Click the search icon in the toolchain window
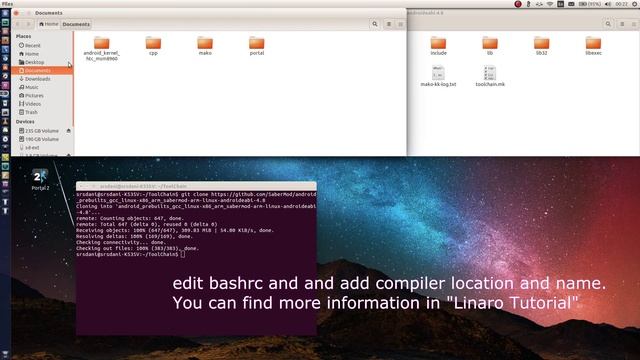This screenshot has width=640, height=360. pos(608,24)
